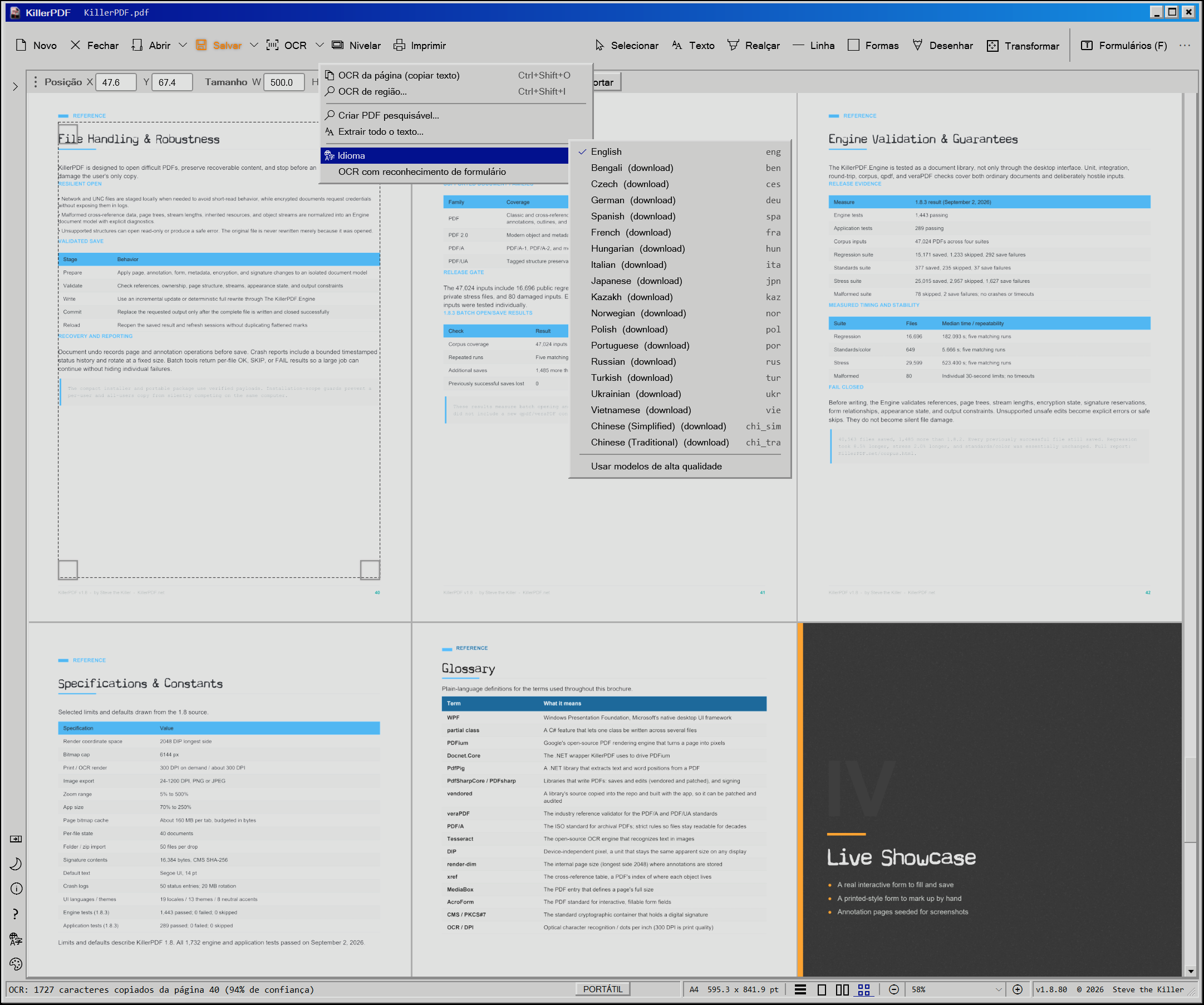The image size is (1204, 1005).
Task: Click the zoom out minus button
Action: point(893,989)
